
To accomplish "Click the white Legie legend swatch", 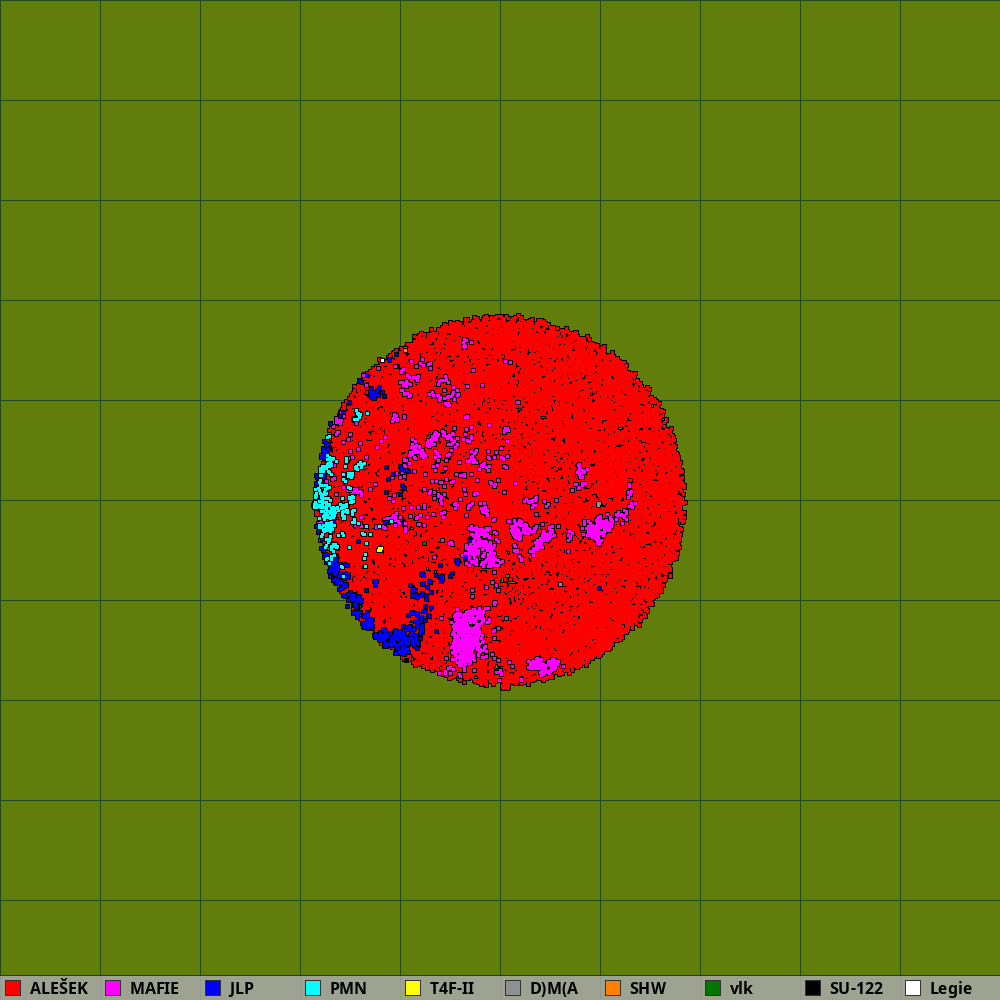I will tap(913, 988).
